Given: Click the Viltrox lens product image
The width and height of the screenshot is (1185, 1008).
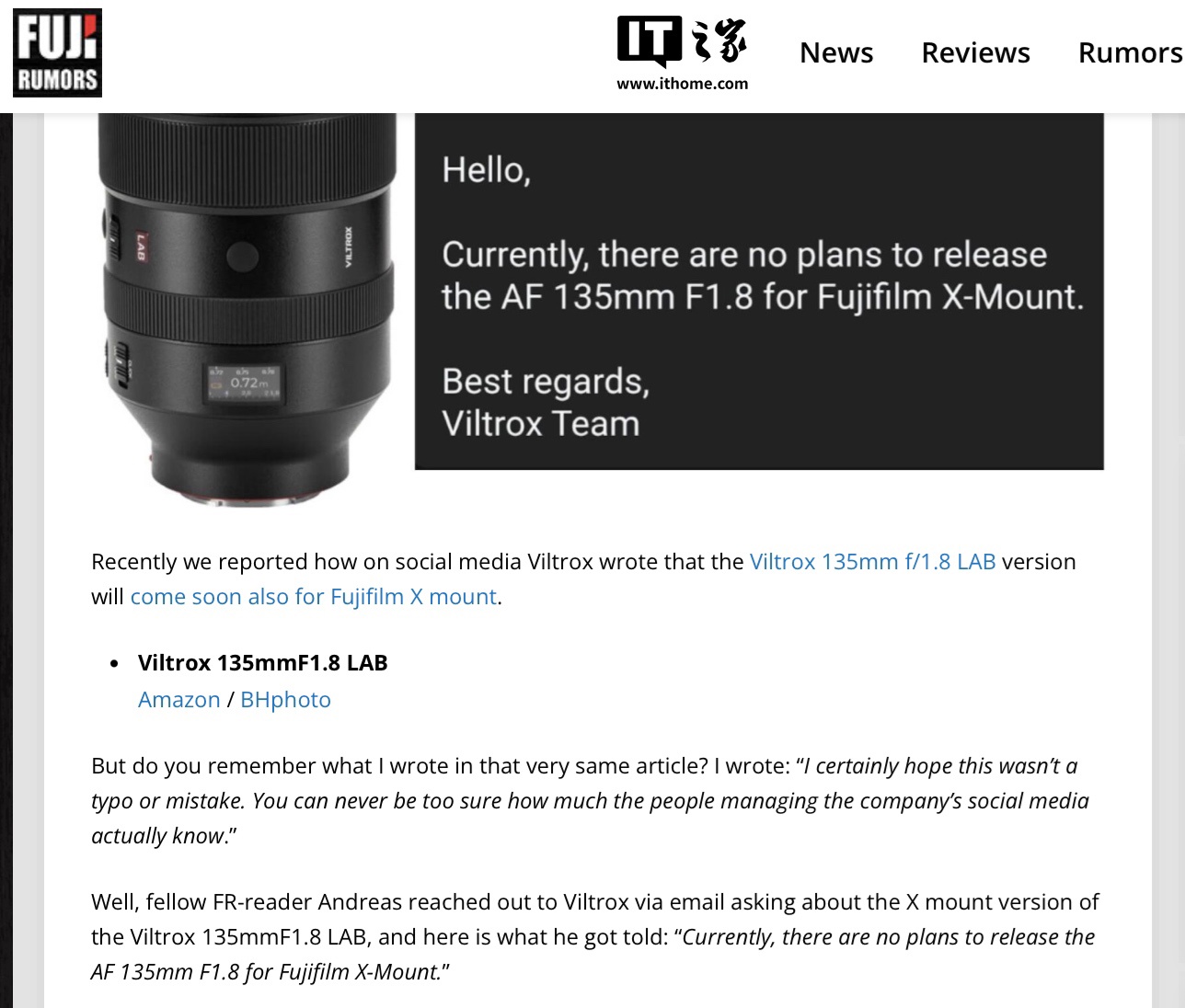Looking at the screenshot, I should (247, 309).
